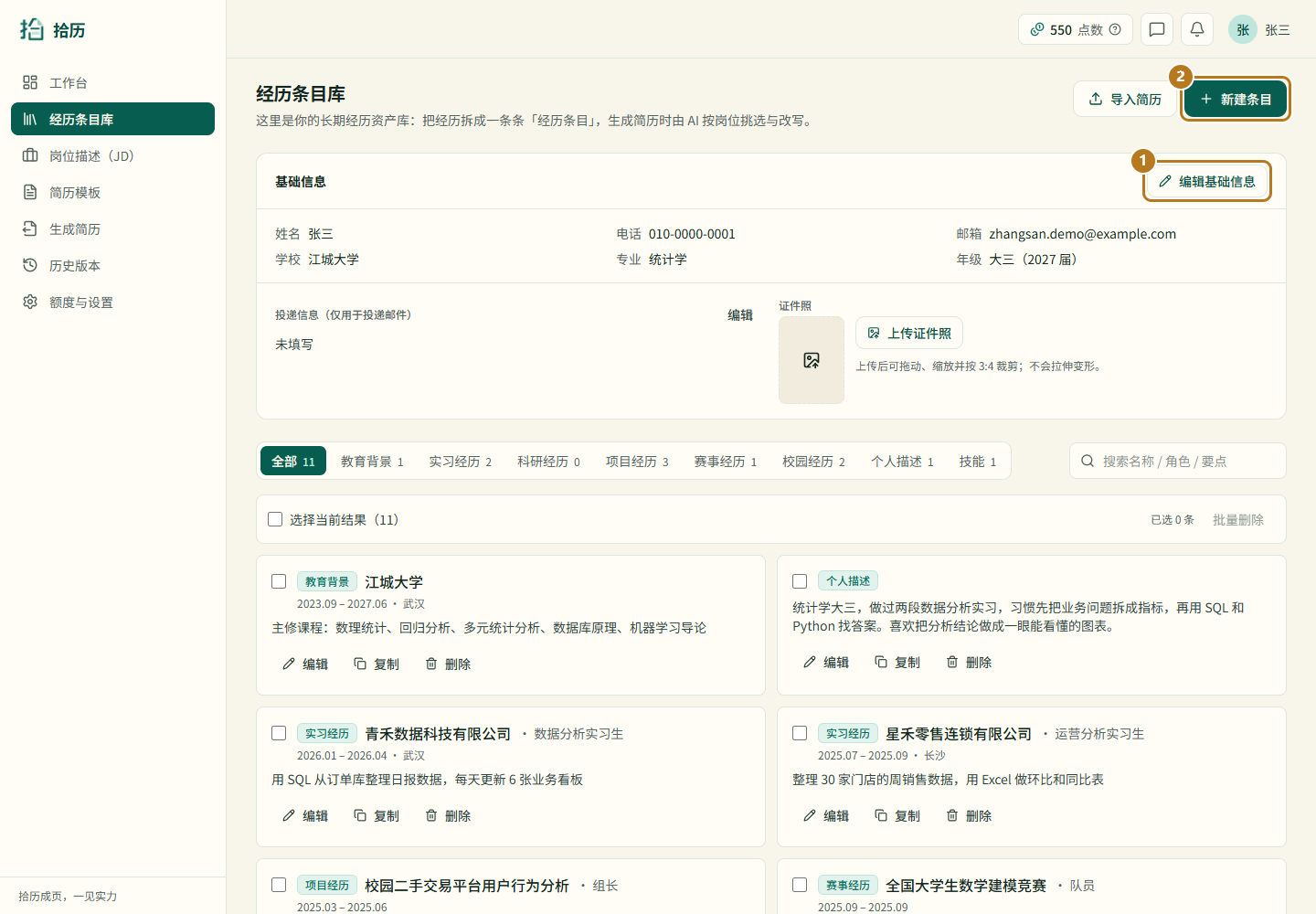This screenshot has width=1316, height=914.
Task: Click the 550 点数 balance pill
Action: pos(1076,29)
